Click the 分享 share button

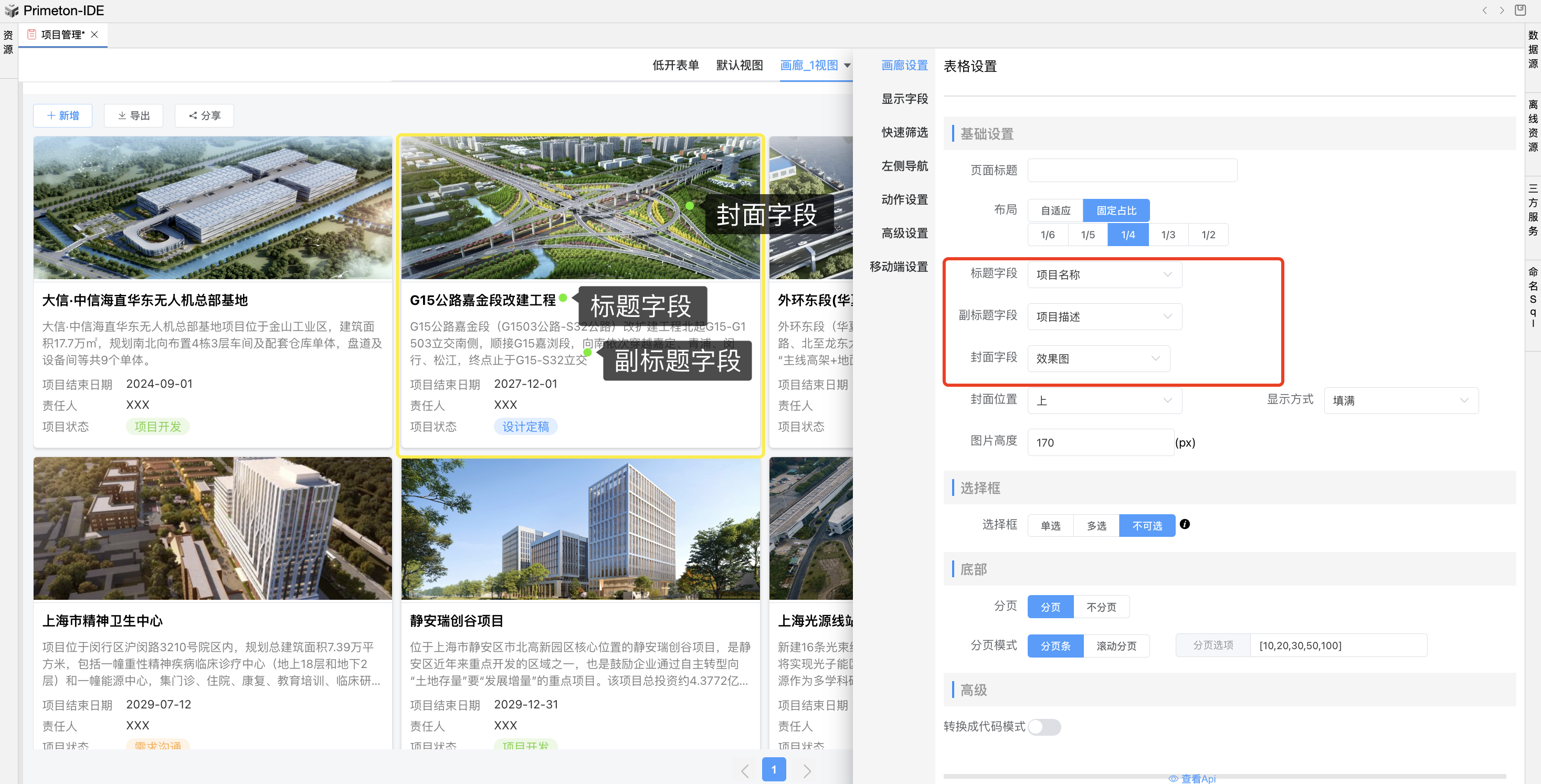pyautogui.click(x=204, y=115)
